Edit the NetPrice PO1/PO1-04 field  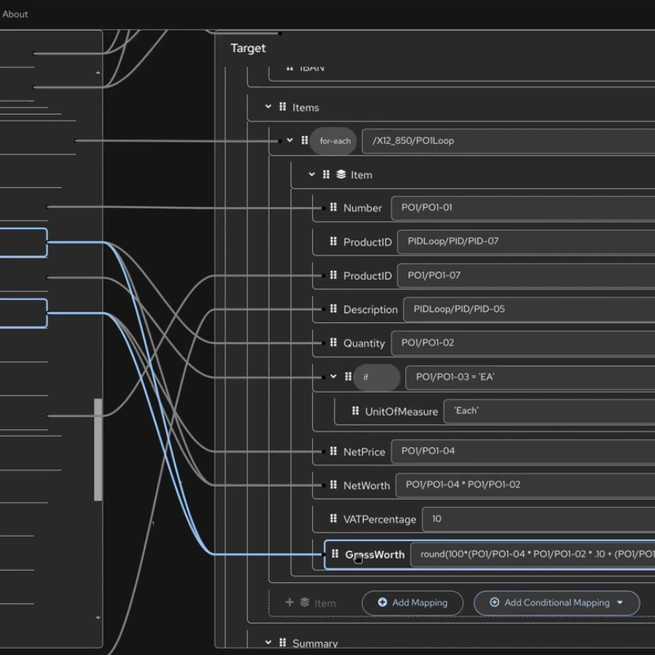pos(523,451)
